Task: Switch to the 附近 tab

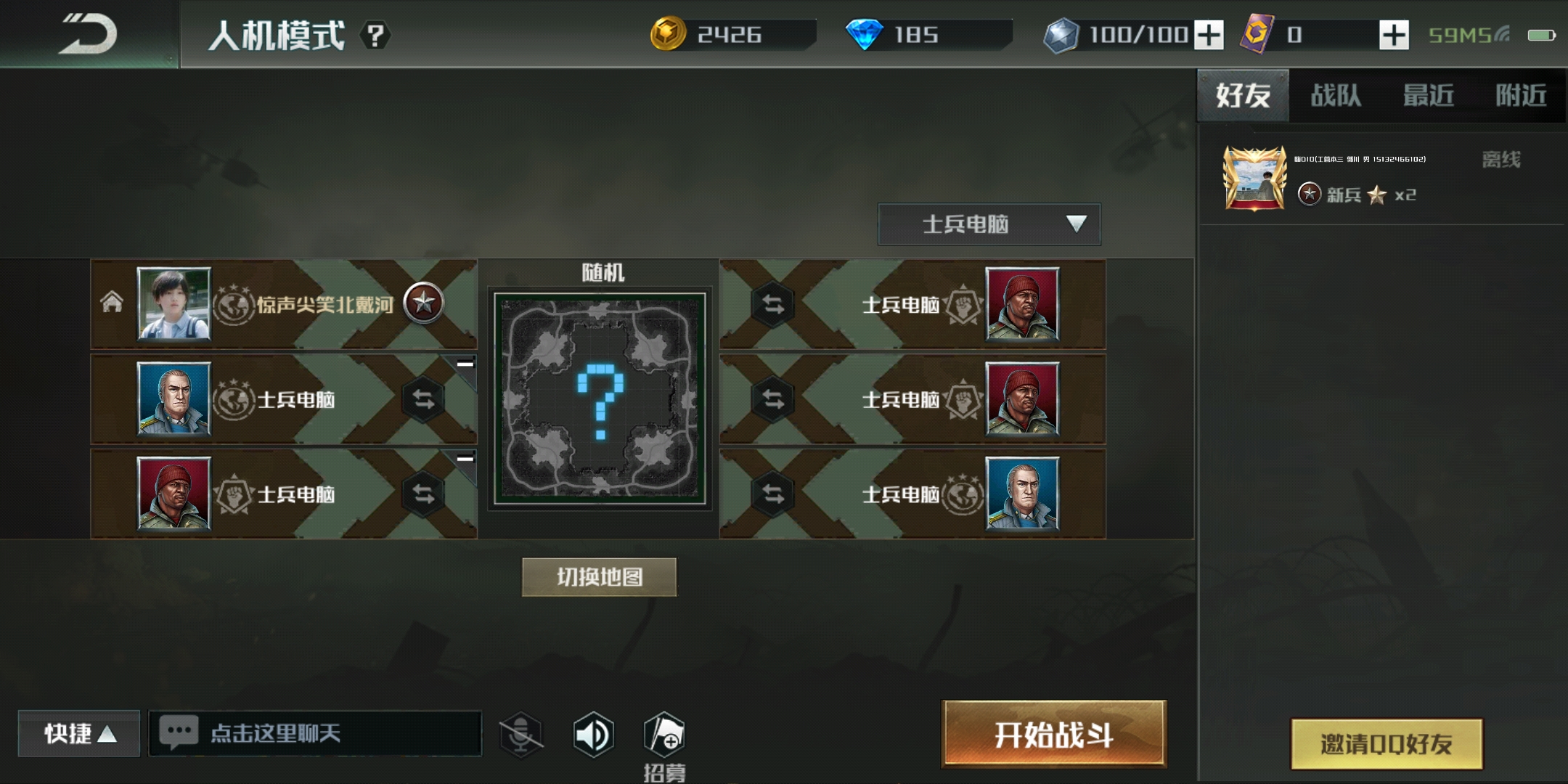Action: [x=1521, y=95]
